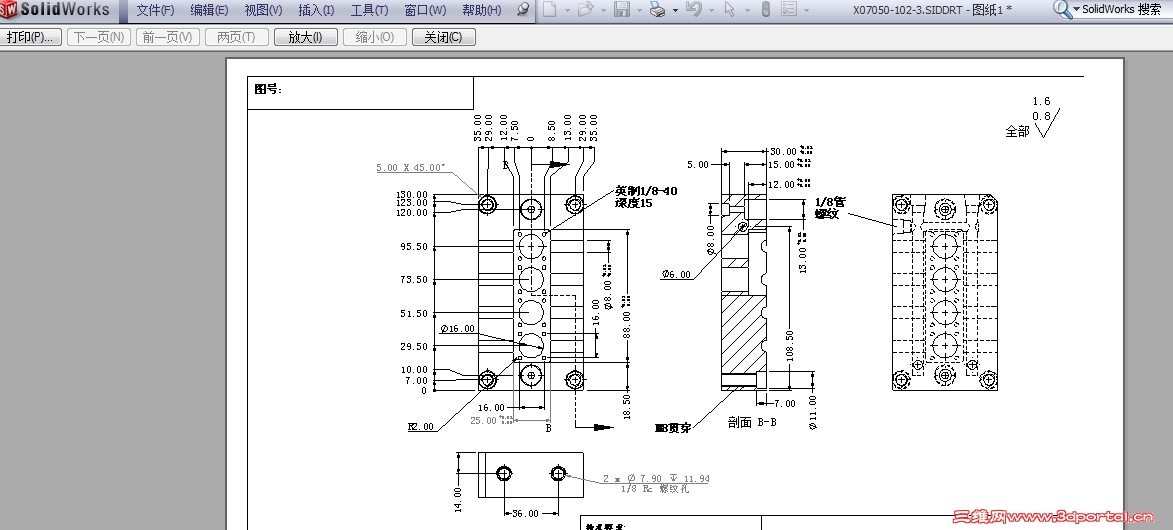1173x530 pixels.
Task: Click the R2.00 radius dimension
Action: tap(420, 427)
